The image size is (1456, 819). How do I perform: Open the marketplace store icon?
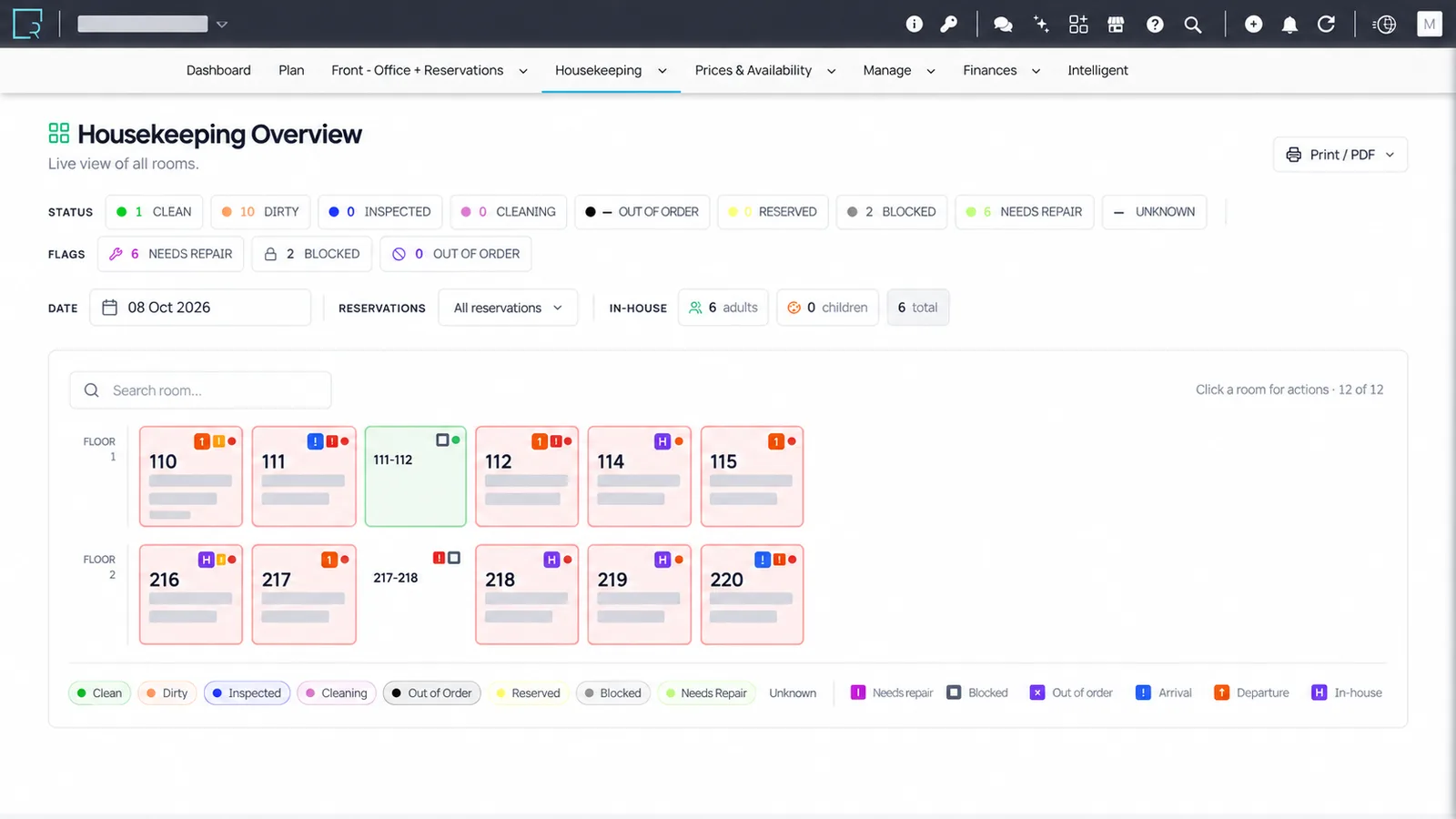(x=1116, y=25)
